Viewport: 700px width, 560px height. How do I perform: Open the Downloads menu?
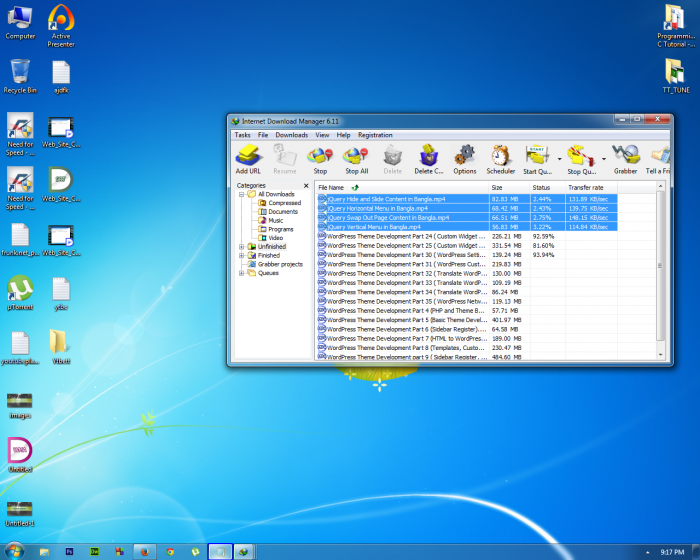click(291, 135)
